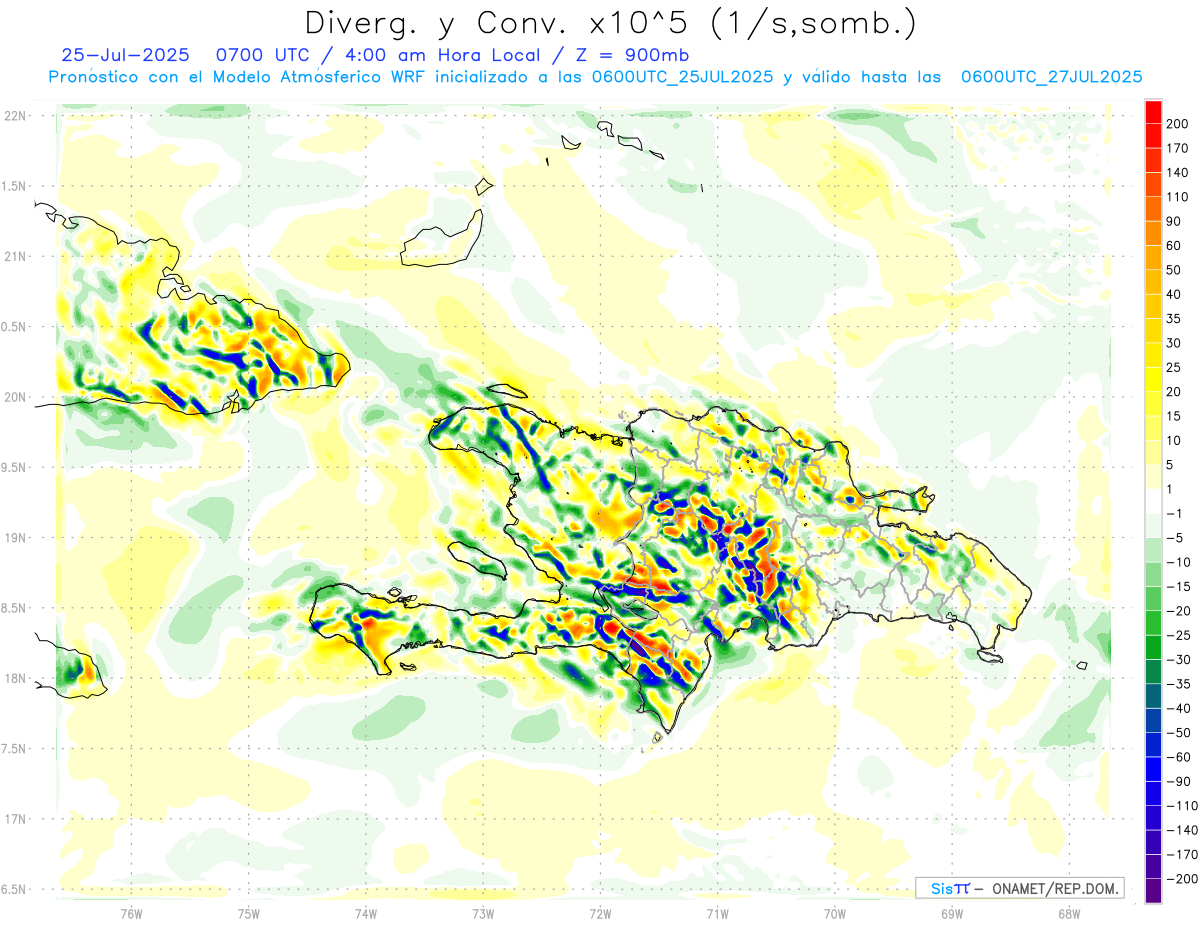Screen dimensions: 1200x927
Task: Click the colorbar value '90' in the positive range
Action: (x=1174, y=222)
